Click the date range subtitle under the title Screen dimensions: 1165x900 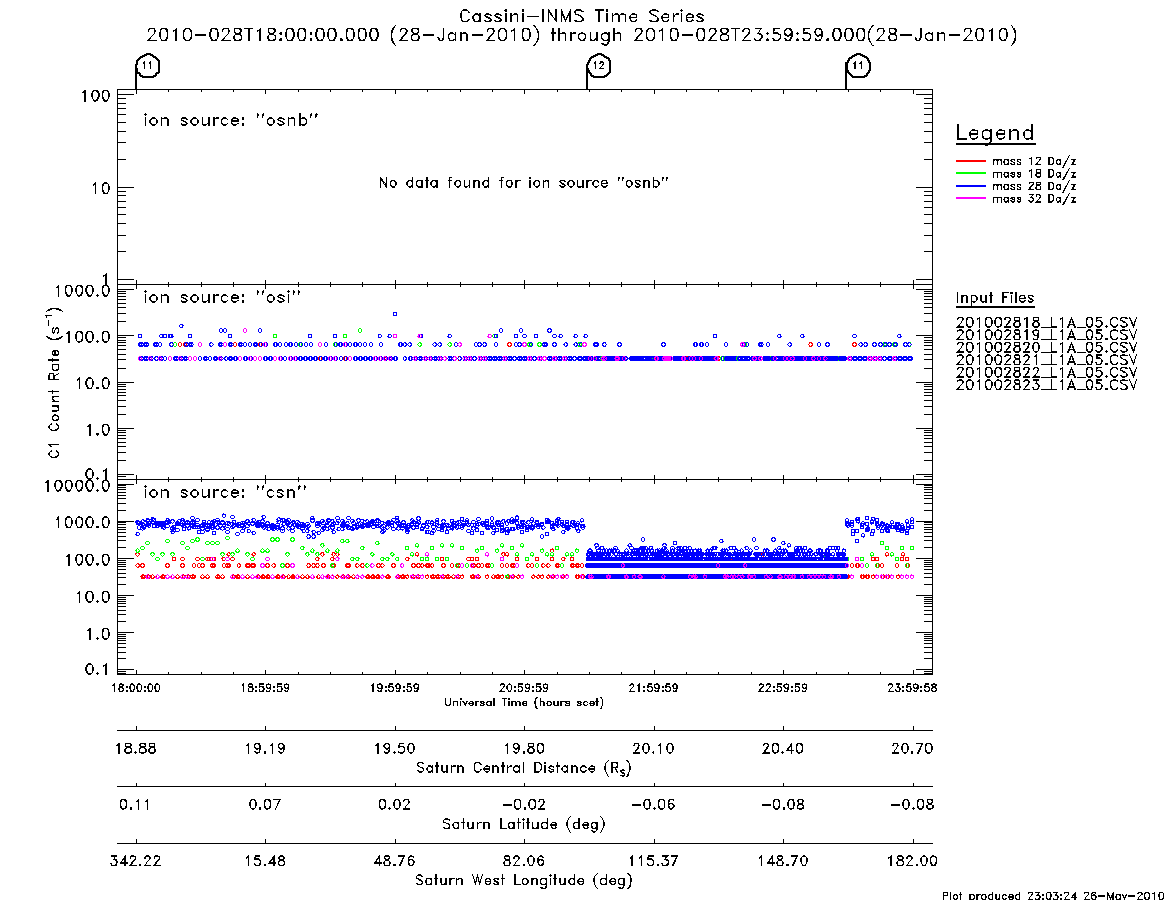(582, 35)
